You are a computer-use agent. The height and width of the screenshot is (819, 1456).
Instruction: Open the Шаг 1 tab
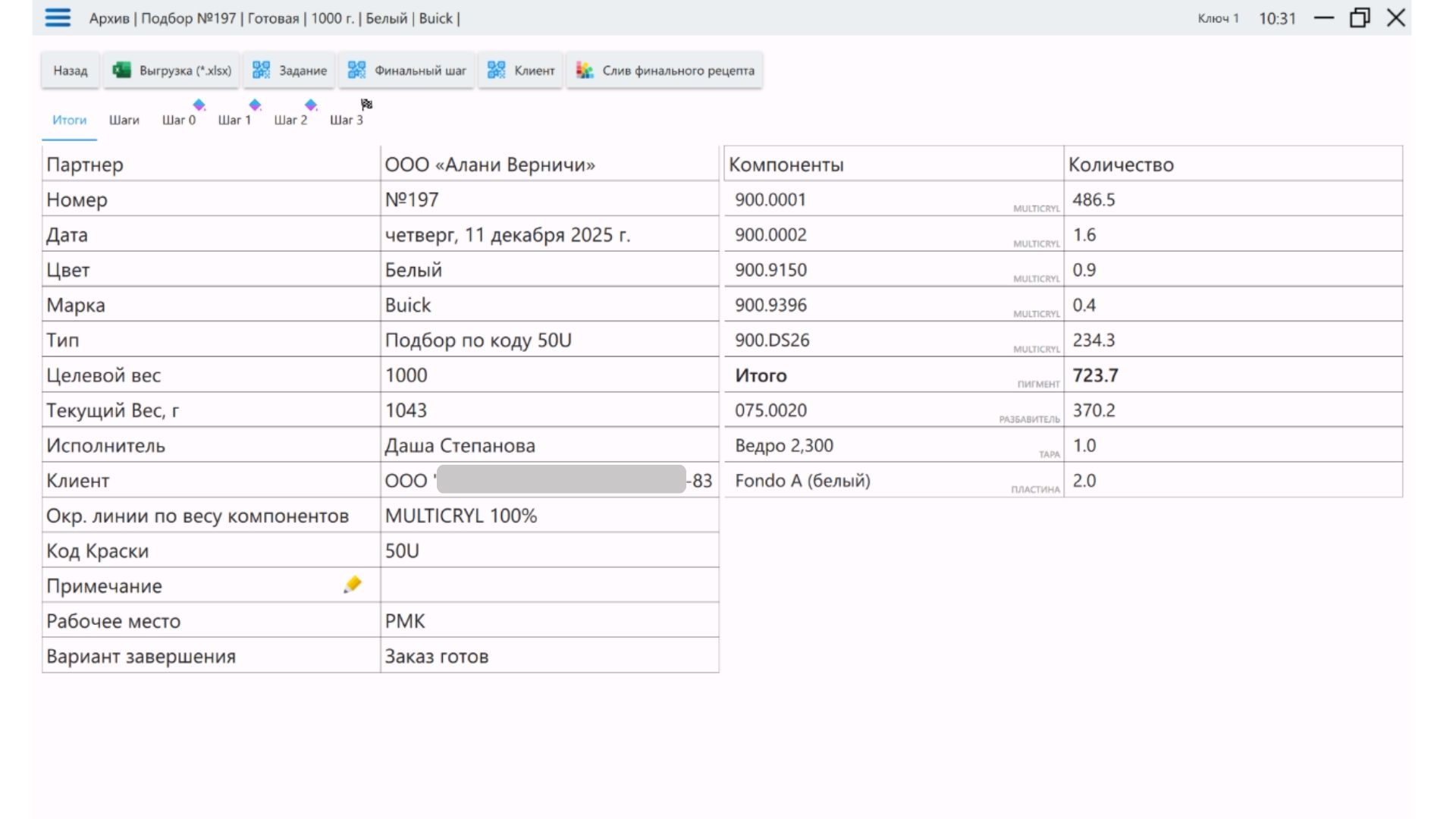point(234,121)
